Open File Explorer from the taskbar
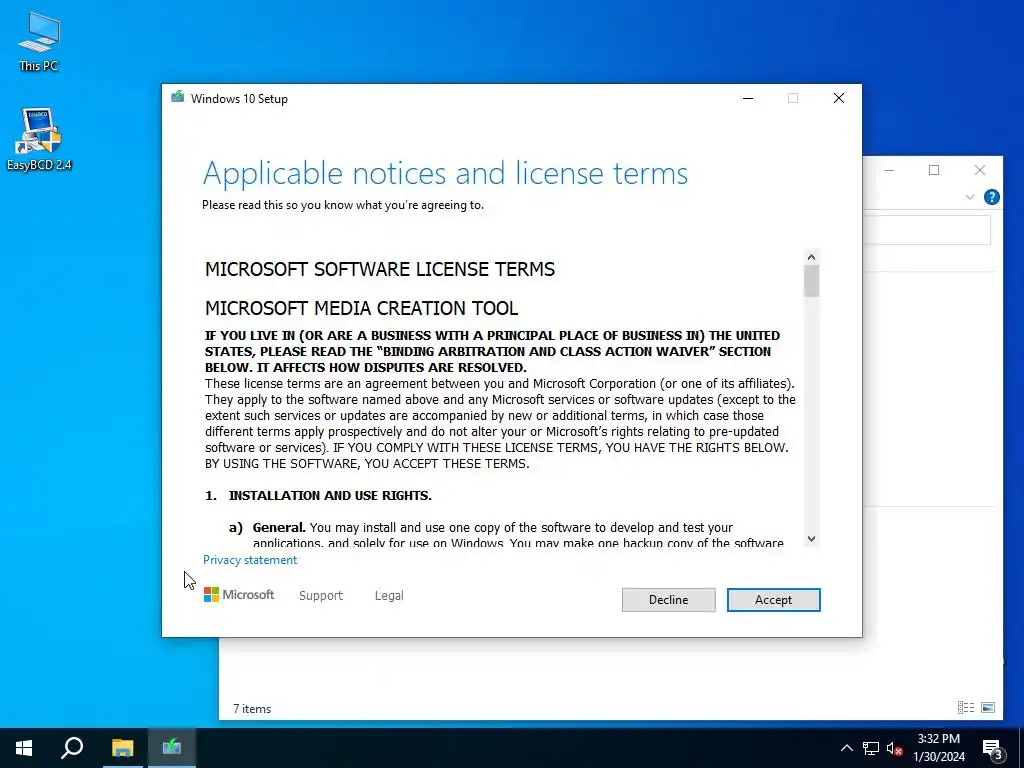Viewport: 1024px width, 768px height. (122, 748)
